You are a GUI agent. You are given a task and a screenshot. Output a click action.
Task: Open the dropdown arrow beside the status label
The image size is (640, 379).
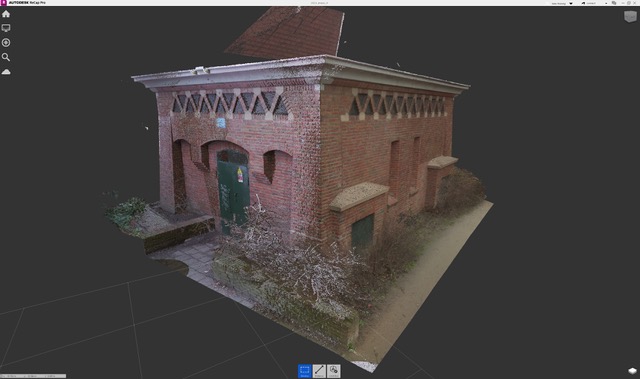pos(571,3)
